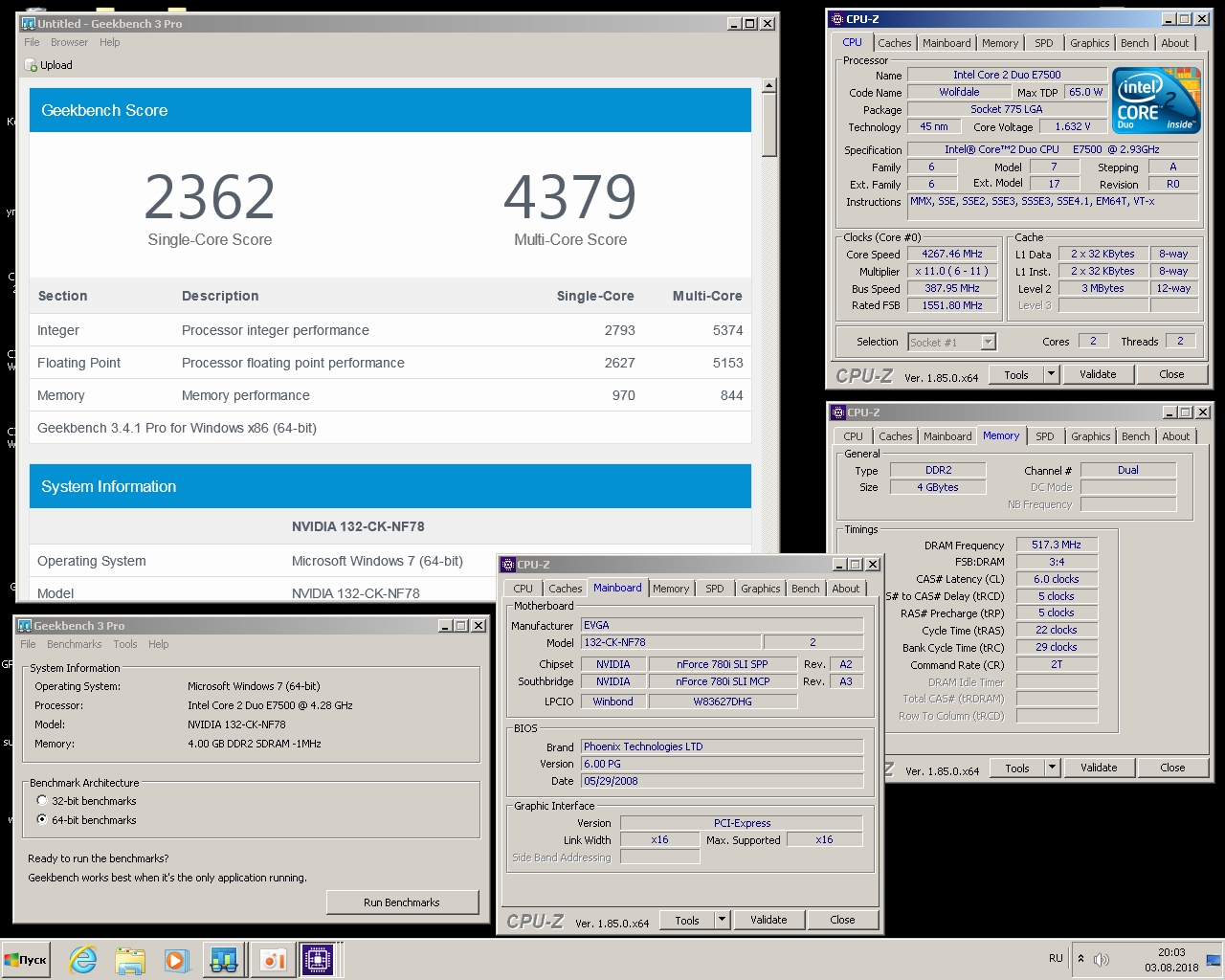Open File menu in small Geekbench window
Viewport: 1225px width, 980px height.
coord(28,644)
